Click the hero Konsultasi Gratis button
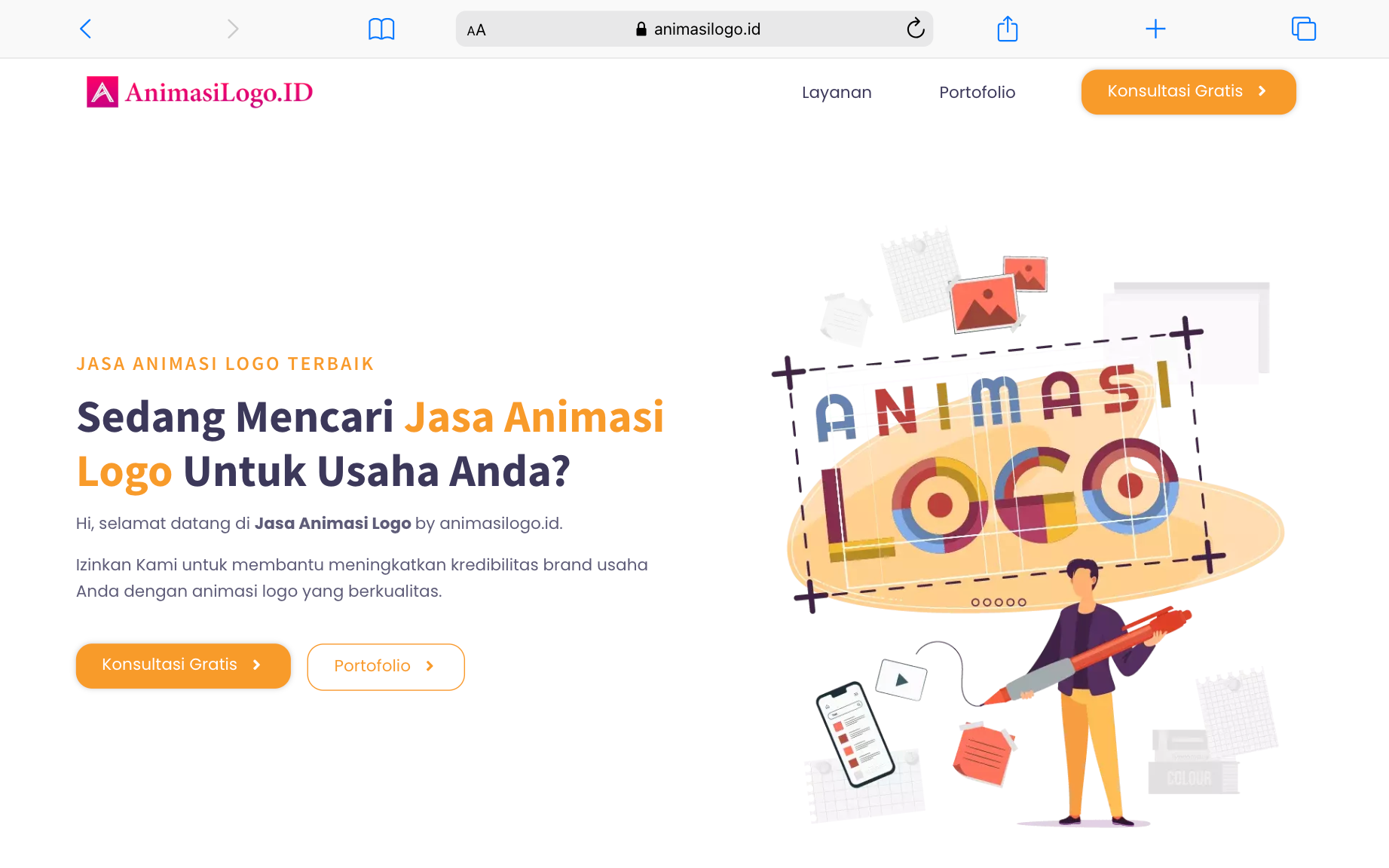Screen dimensions: 1389x868 click(x=183, y=665)
